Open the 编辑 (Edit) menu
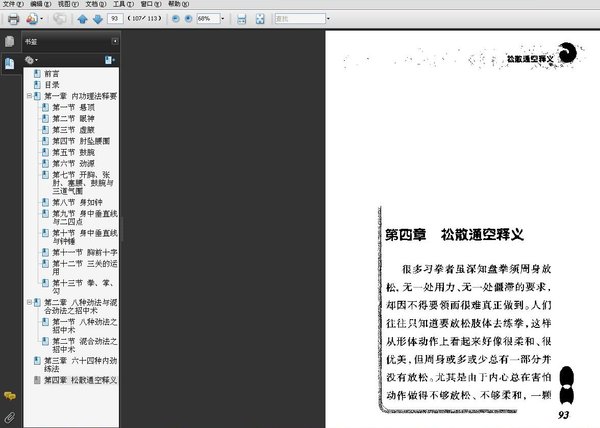This screenshot has width=600, height=428. pos(41,4)
